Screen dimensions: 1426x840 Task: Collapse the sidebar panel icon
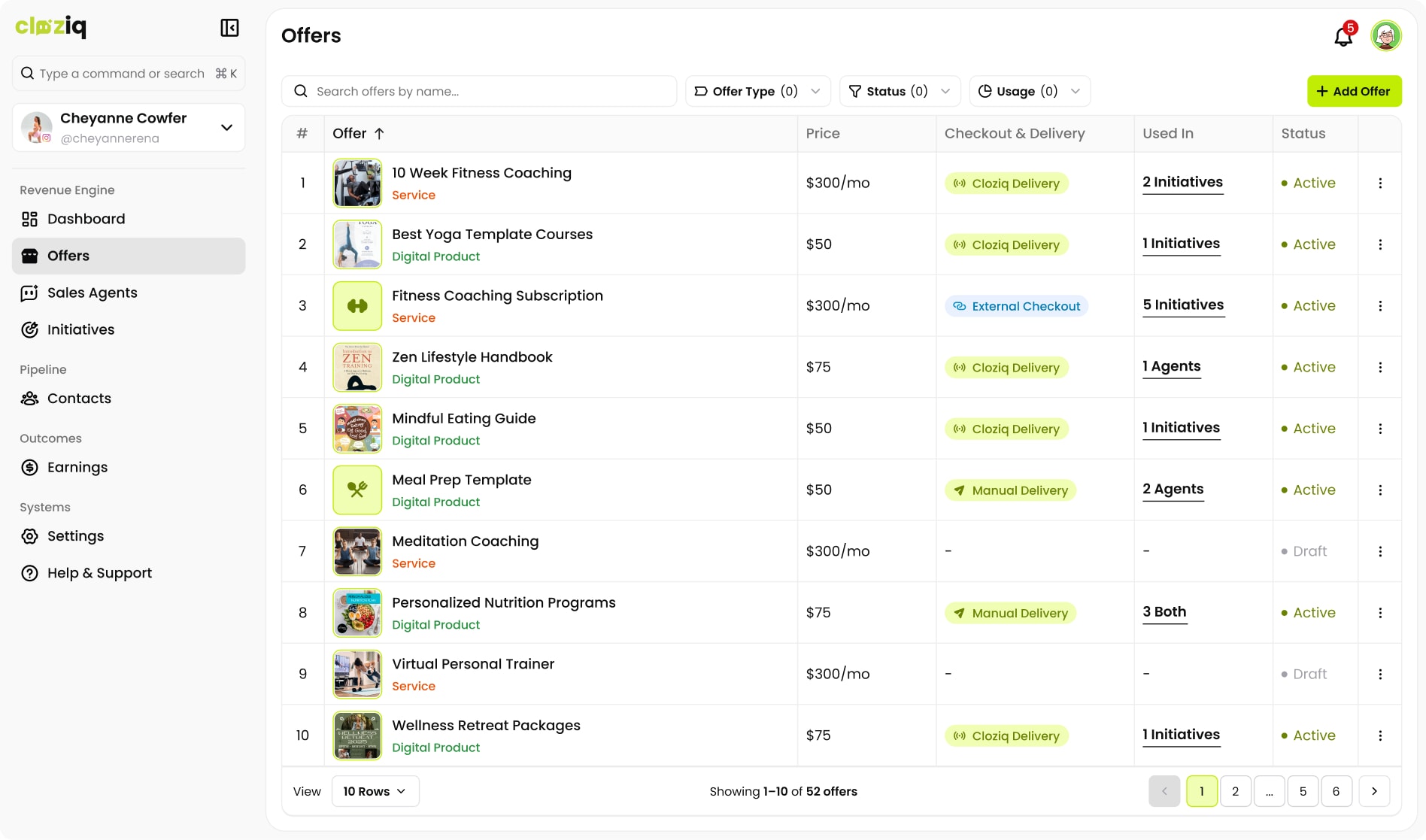[x=229, y=28]
